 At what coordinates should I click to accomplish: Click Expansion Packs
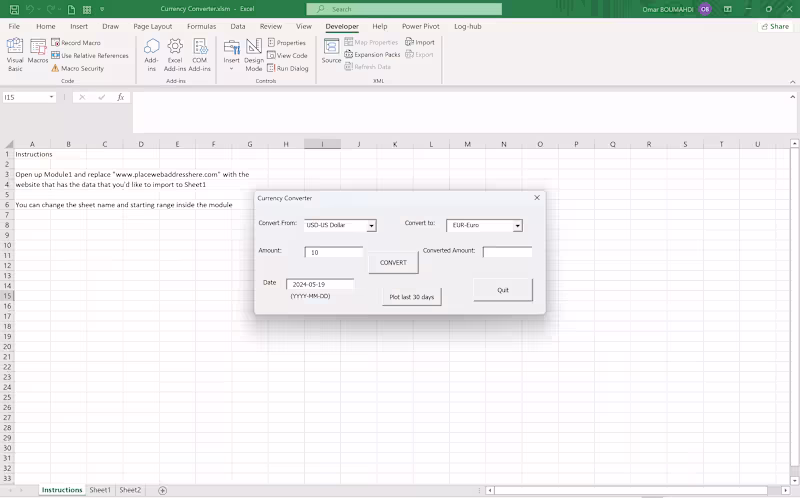tap(372, 54)
